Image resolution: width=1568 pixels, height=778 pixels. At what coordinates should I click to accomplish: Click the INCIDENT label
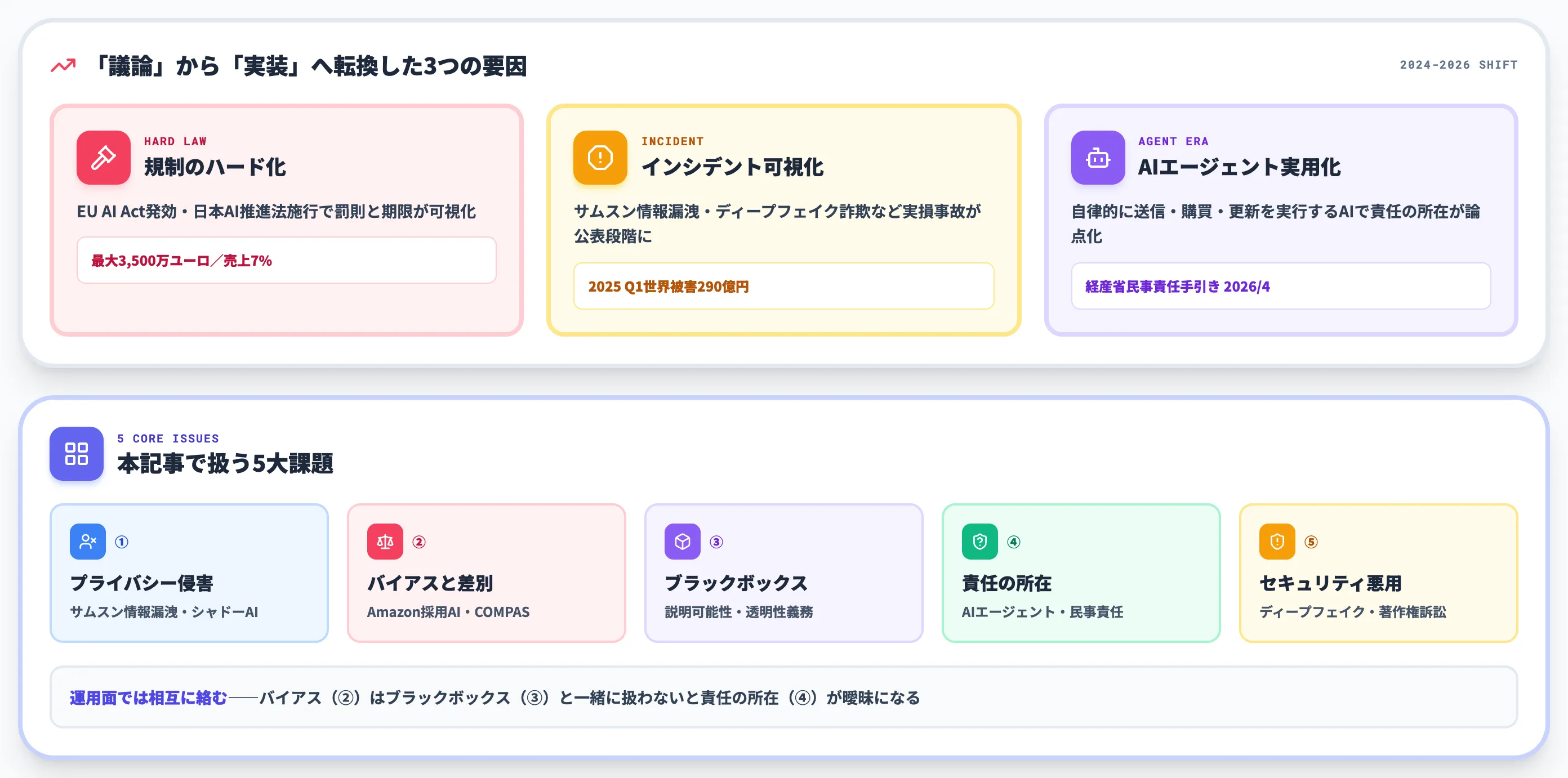pos(672,141)
